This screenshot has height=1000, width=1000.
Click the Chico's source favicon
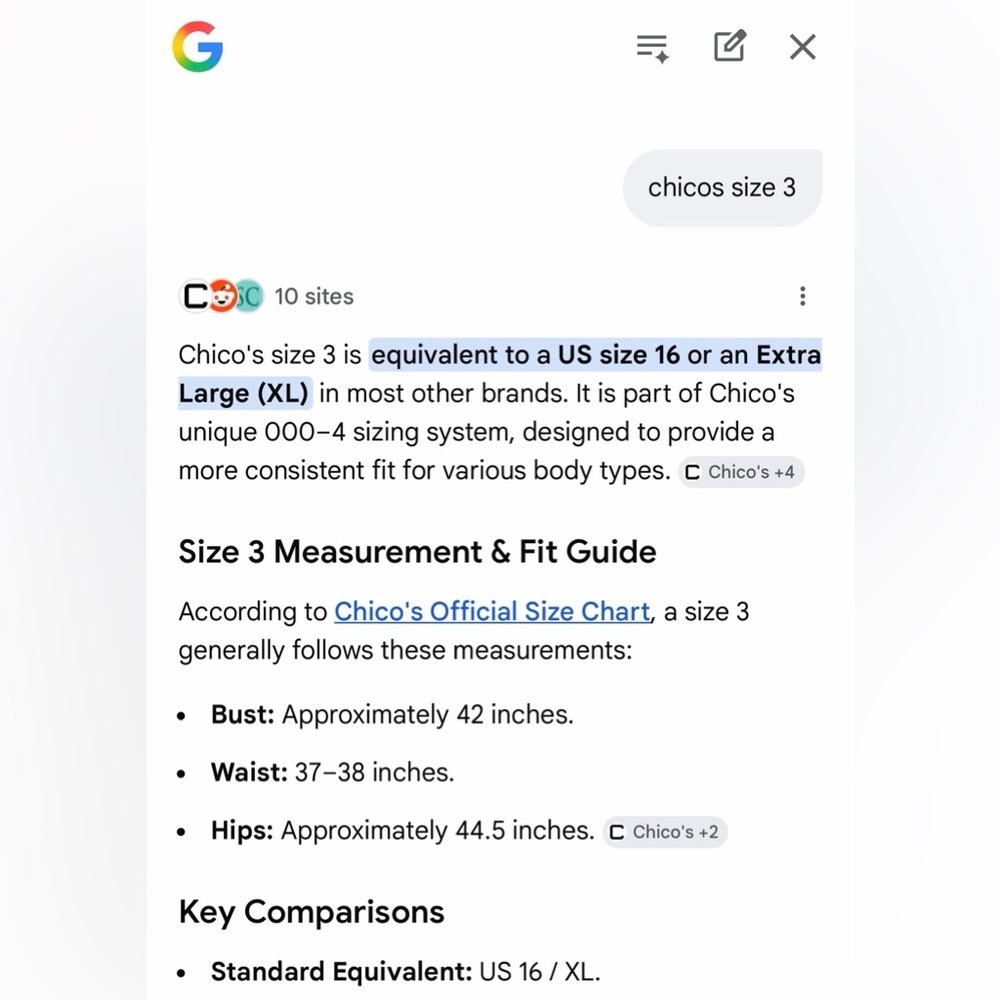click(x=195, y=296)
